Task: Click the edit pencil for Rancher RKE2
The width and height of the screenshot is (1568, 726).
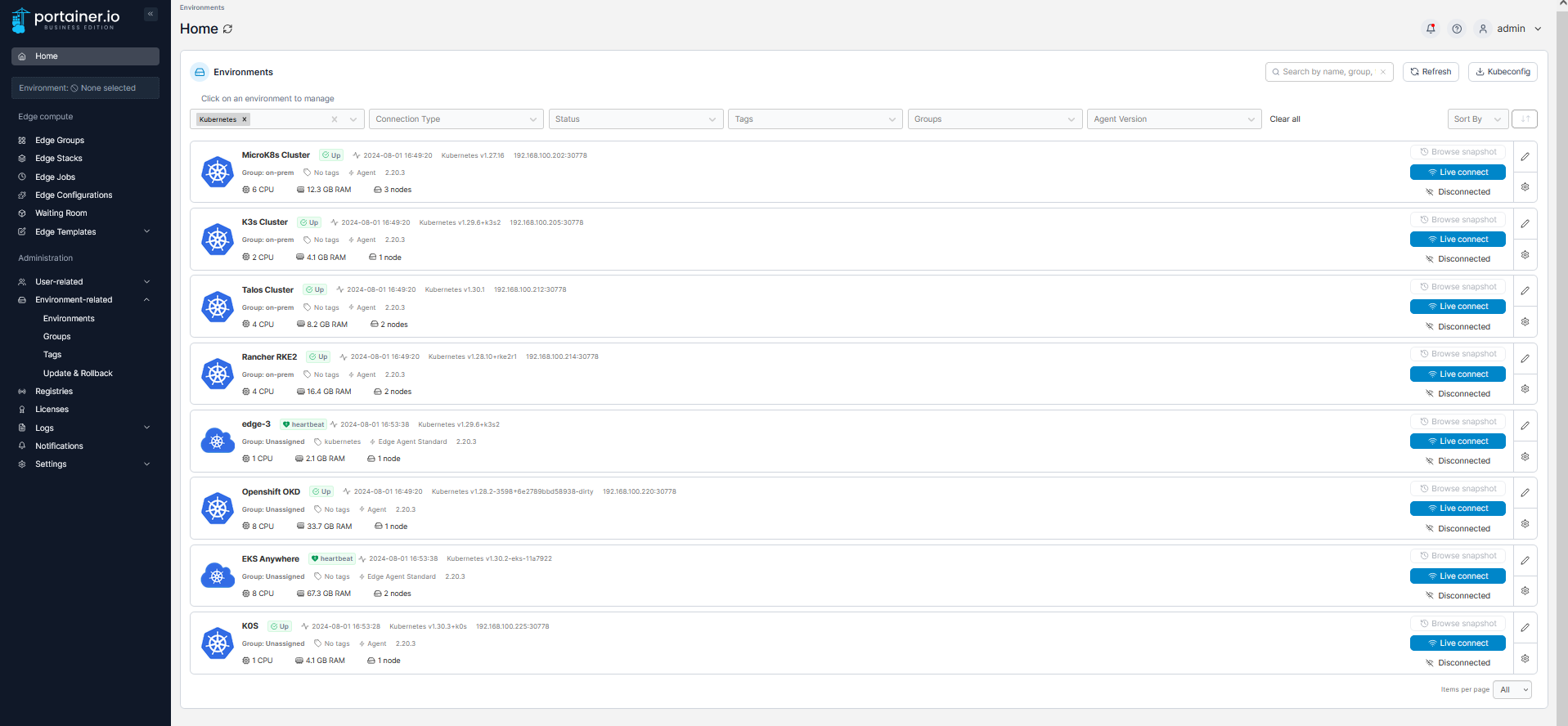Action: [x=1525, y=358]
